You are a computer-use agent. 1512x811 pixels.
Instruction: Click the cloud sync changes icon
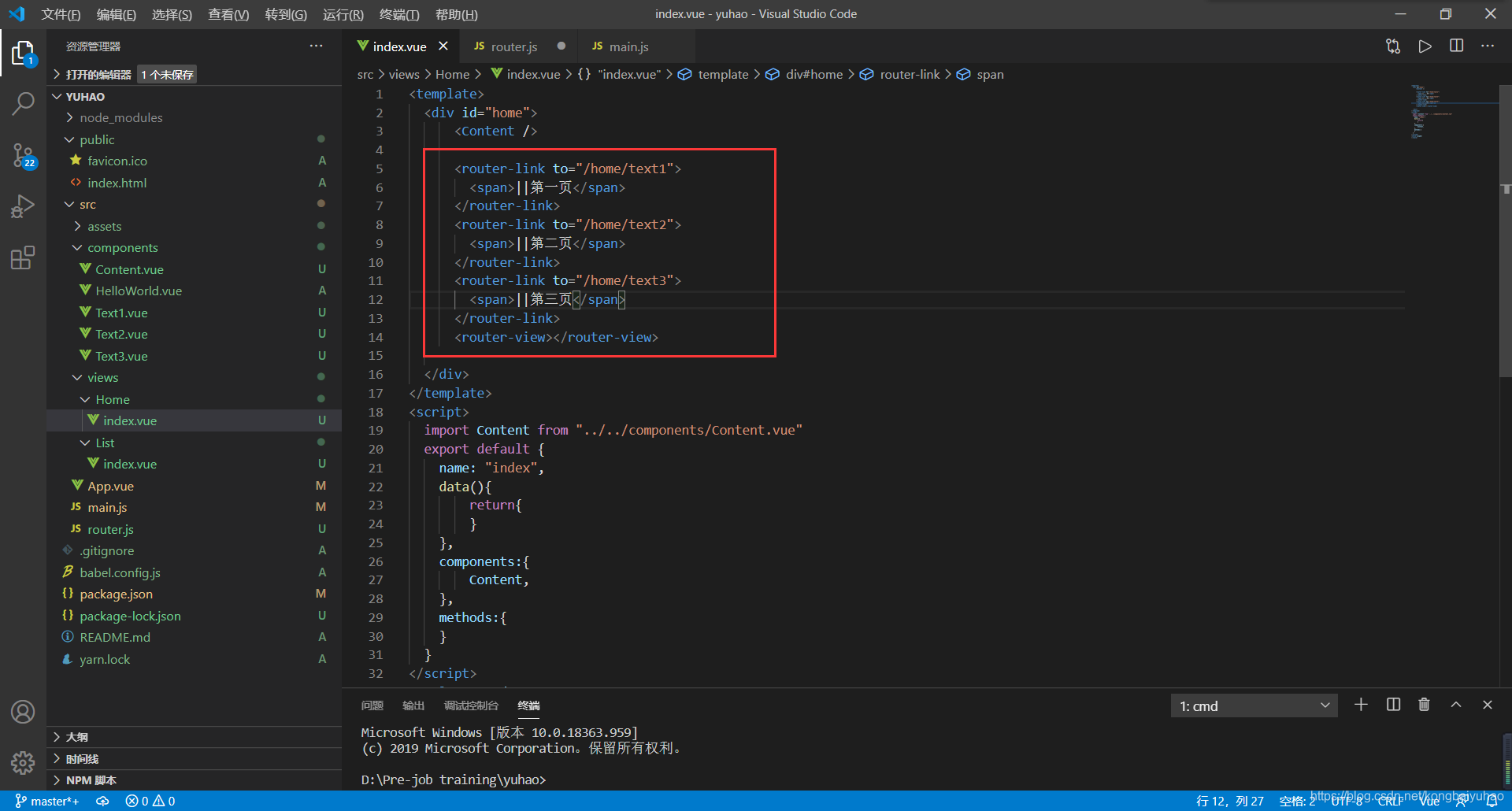click(102, 801)
